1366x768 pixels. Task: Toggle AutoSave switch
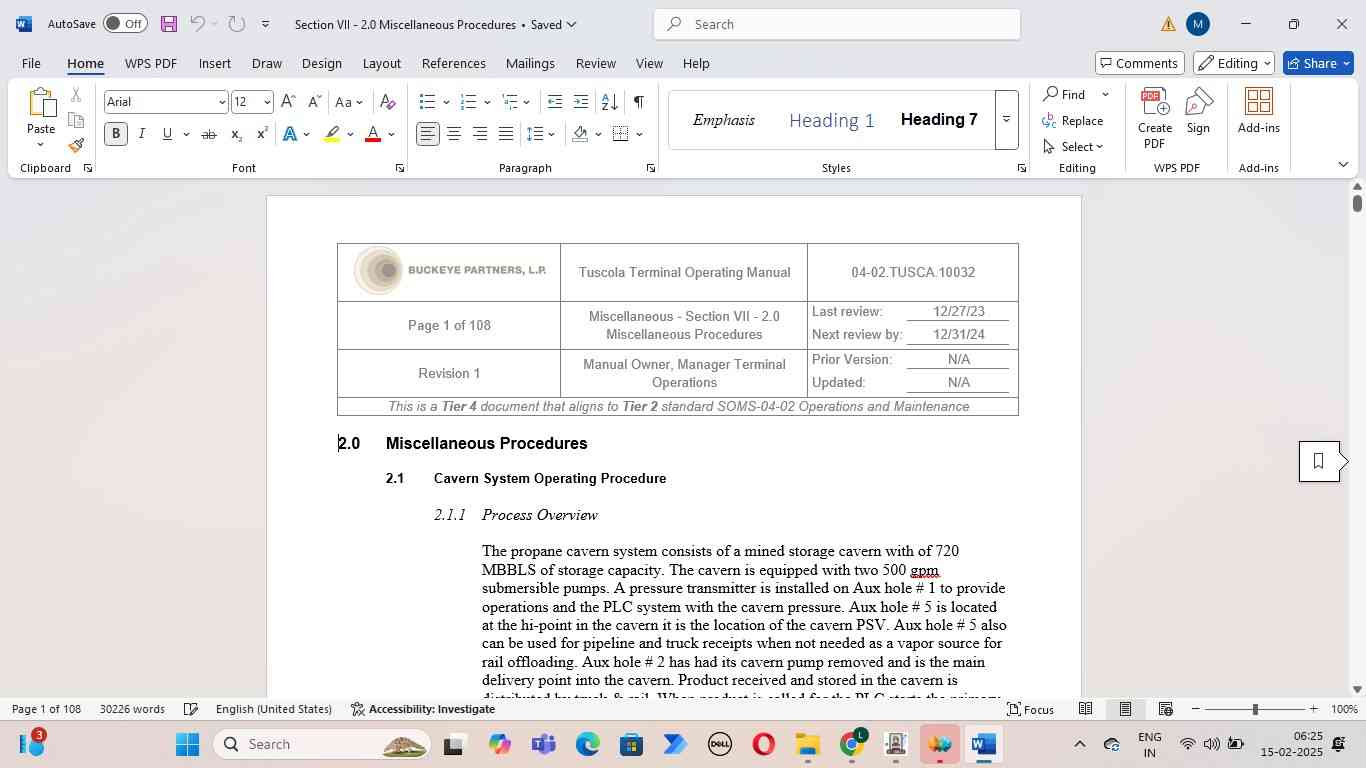tap(125, 24)
